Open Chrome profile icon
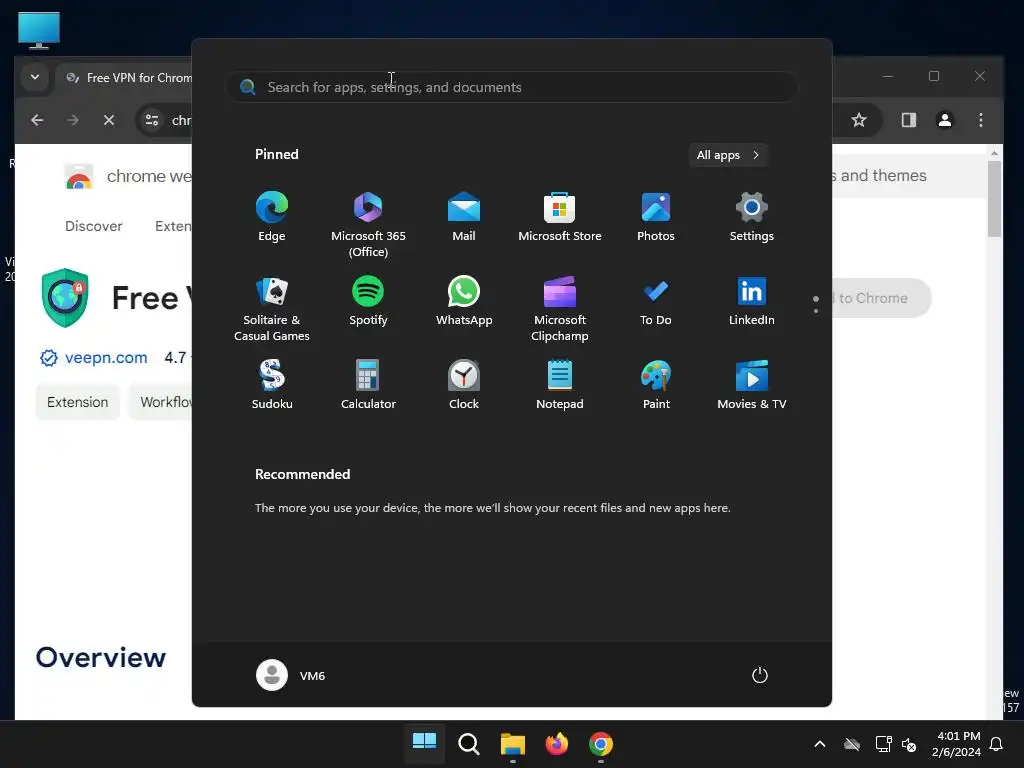This screenshot has width=1024, height=768. coord(944,120)
